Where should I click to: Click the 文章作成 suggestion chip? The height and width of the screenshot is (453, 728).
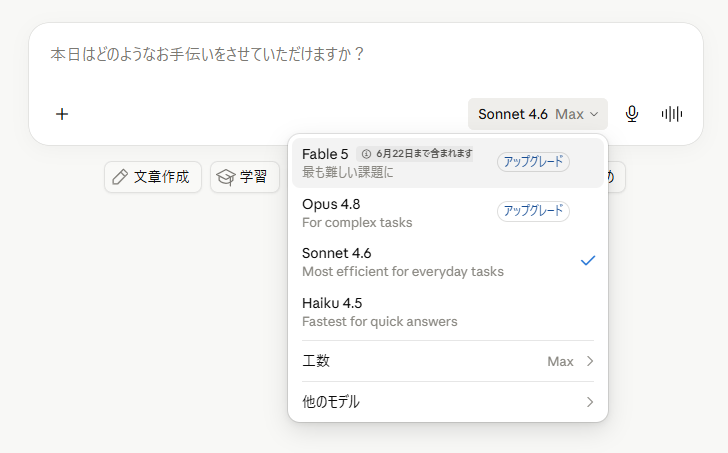153,177
